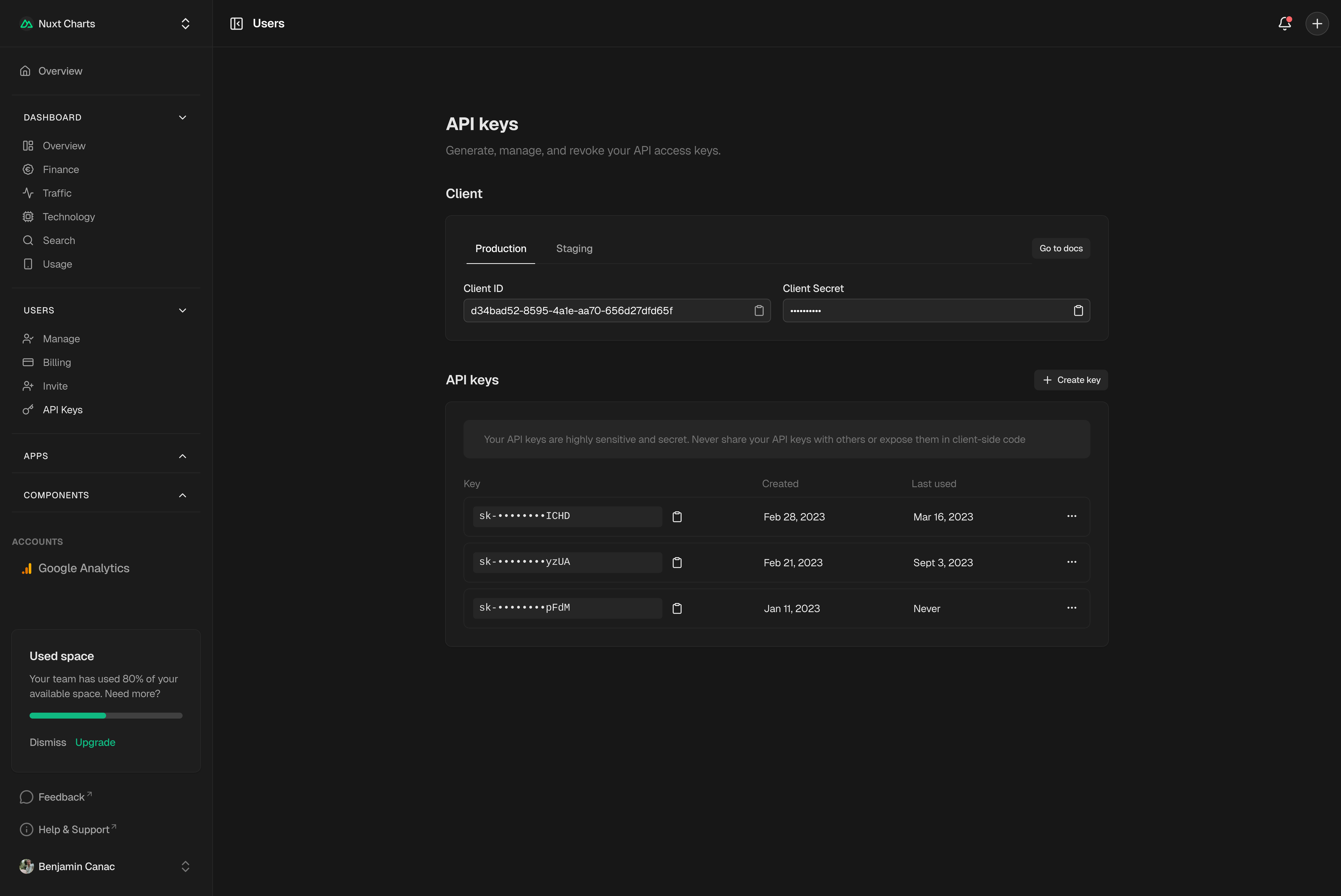Viewport: 1341px width, 896px height.
Task: Copy the key ending in ICHD
Action: [677, 517]
